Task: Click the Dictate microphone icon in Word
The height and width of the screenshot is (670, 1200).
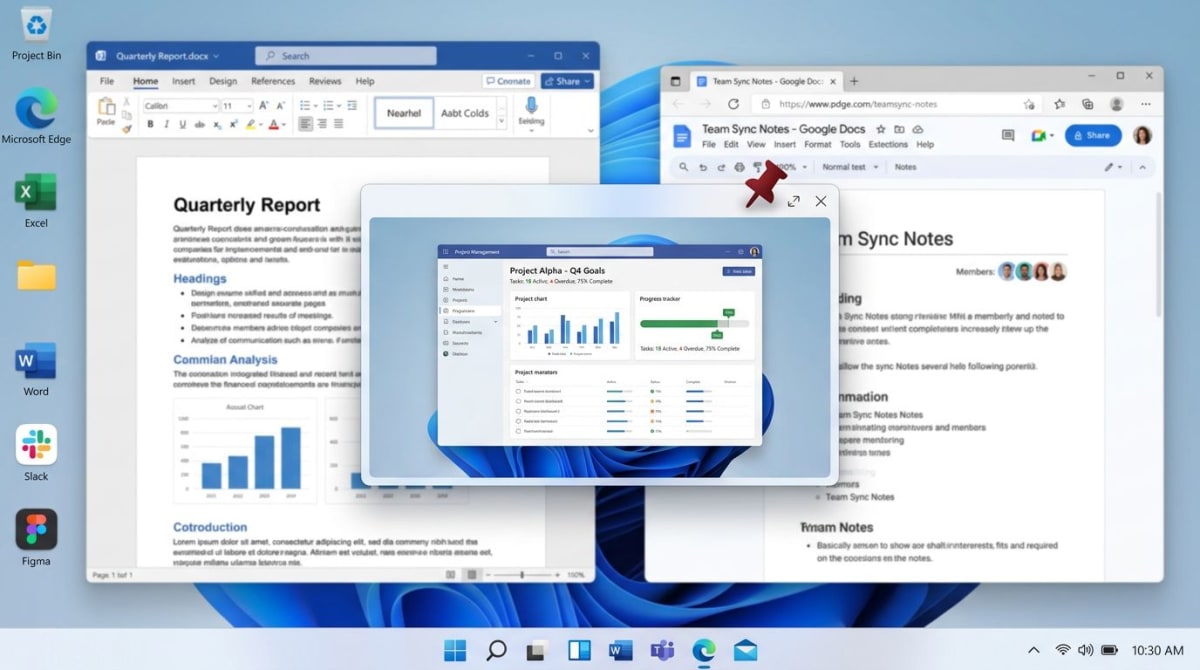Action: (x=531, y=106)
